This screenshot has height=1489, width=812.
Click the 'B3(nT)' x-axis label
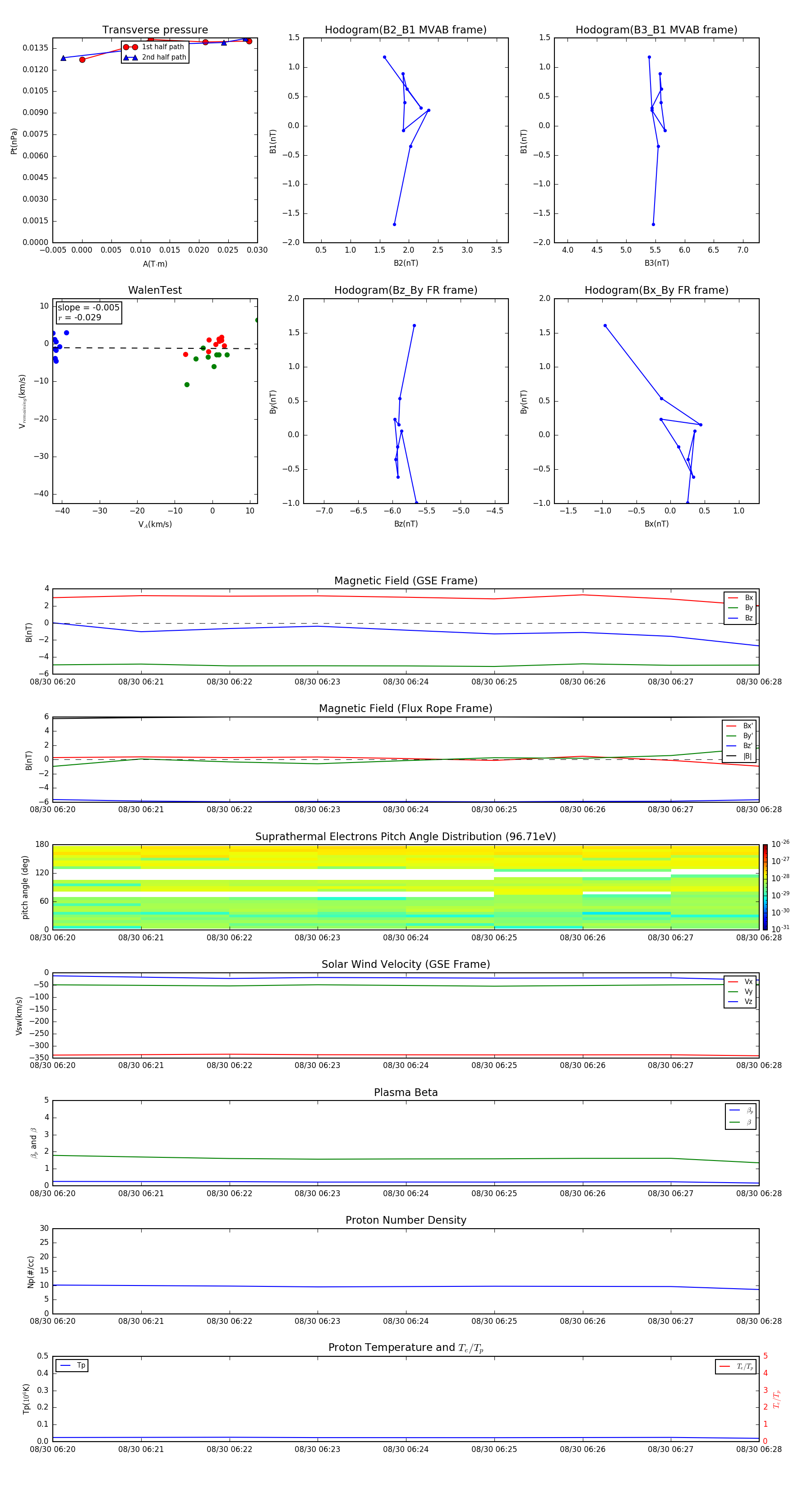tap(656, 263)
